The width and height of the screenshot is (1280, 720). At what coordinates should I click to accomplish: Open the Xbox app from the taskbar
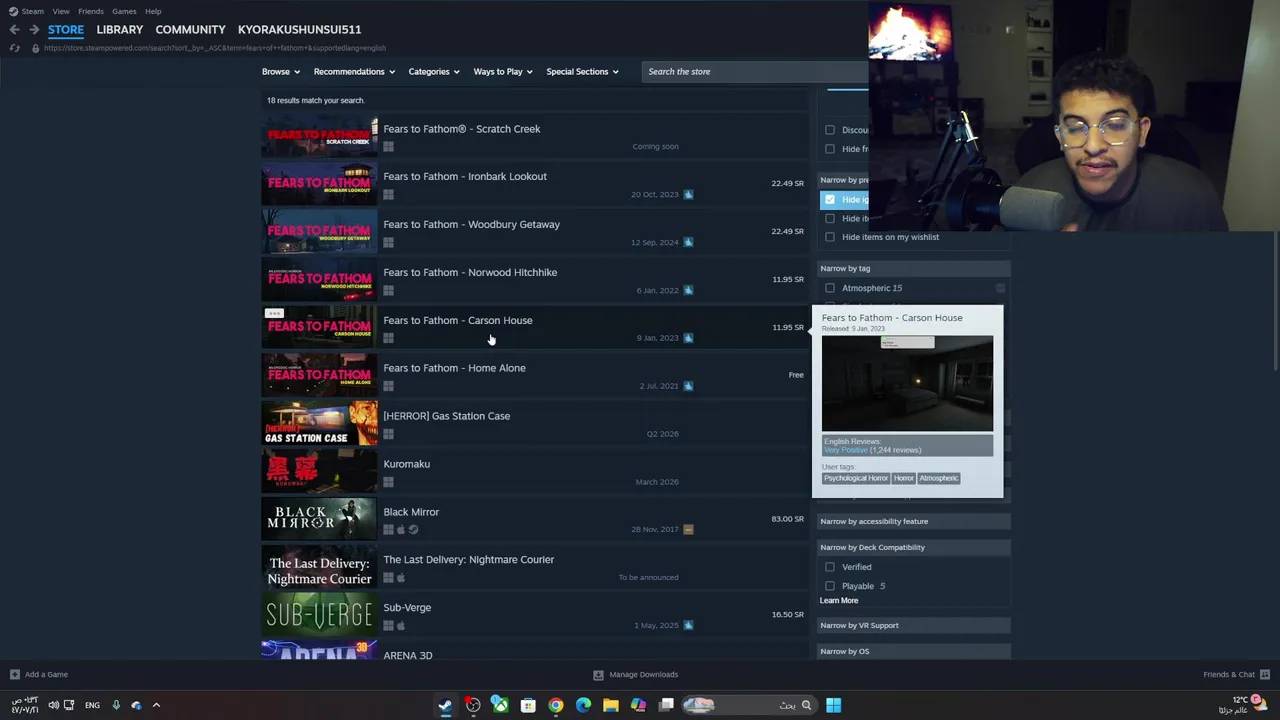[500, 705]
